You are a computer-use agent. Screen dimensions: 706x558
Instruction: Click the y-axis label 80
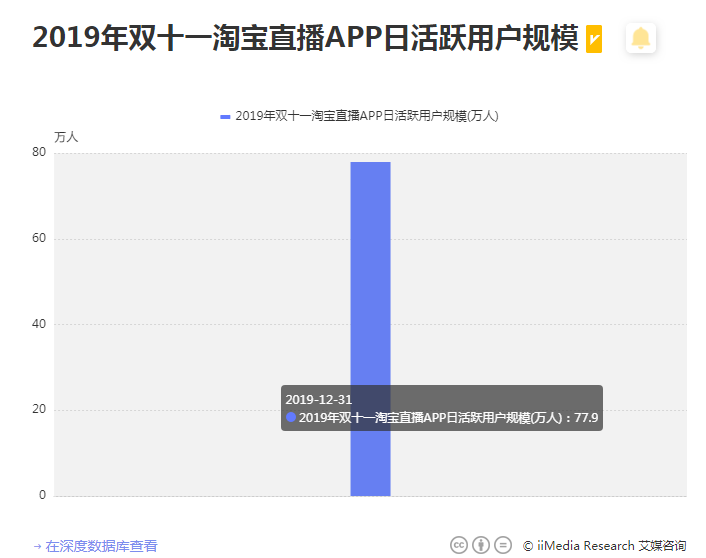pyautogui.click(x=39, y=152)
